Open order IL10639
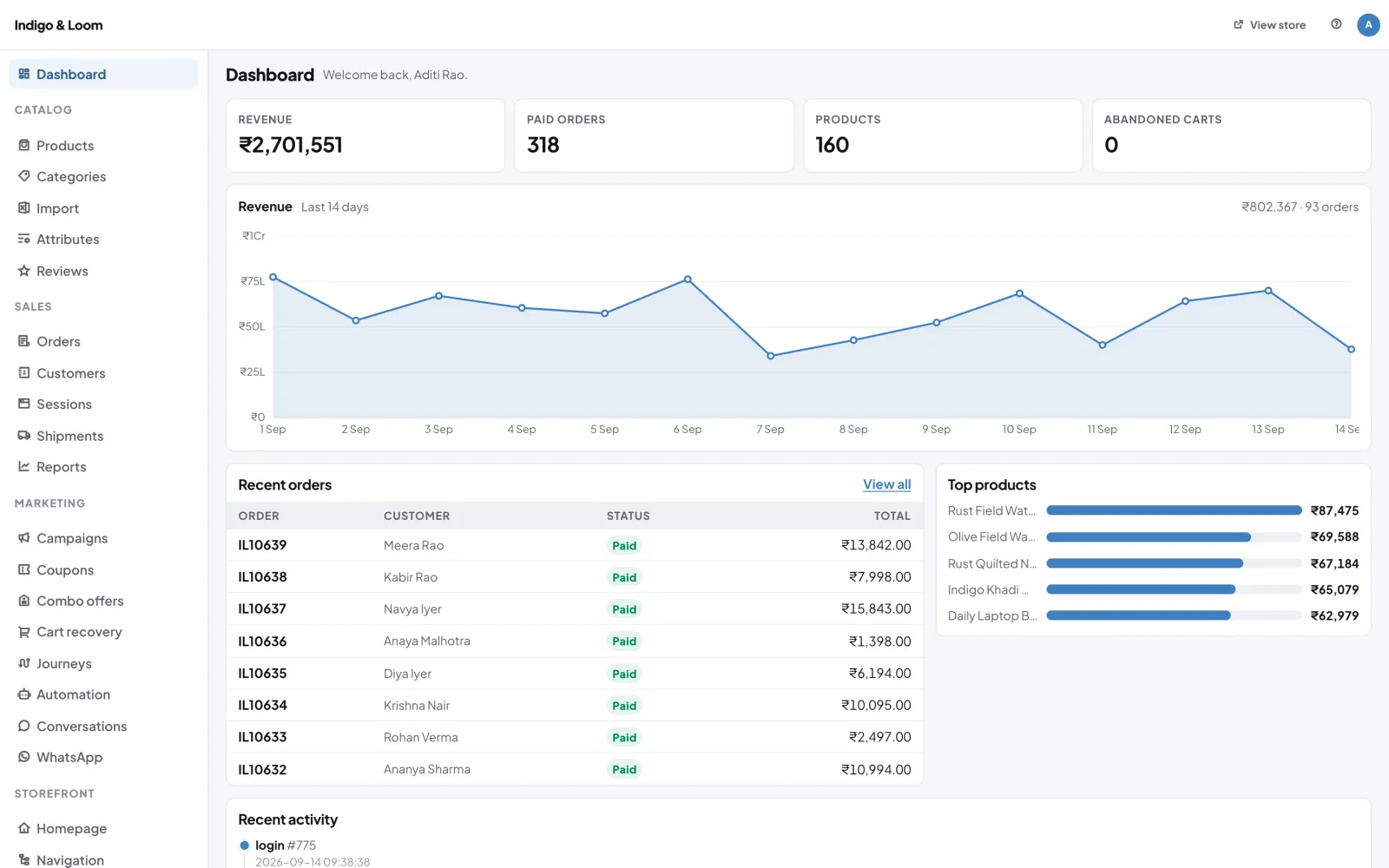This screenshot has height=868, width=1389. click(262, 545)
